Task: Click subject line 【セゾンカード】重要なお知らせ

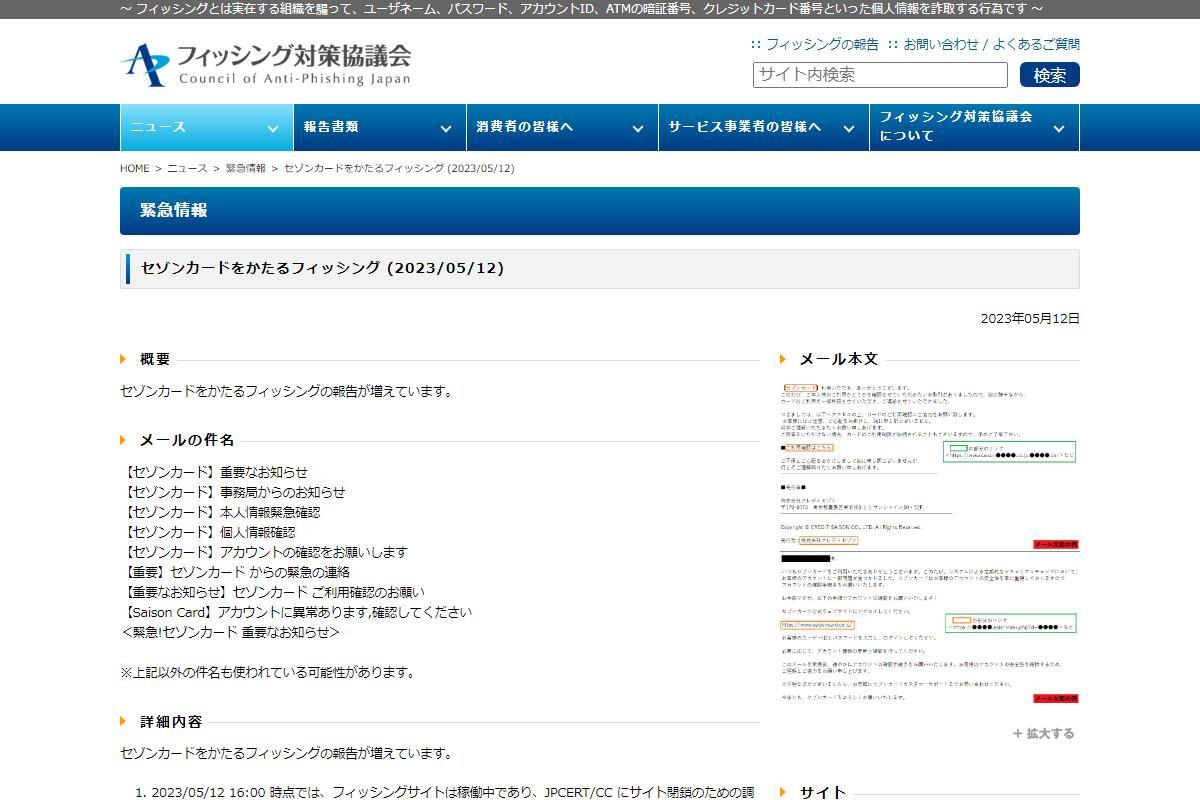Action: tap(214, 472)
